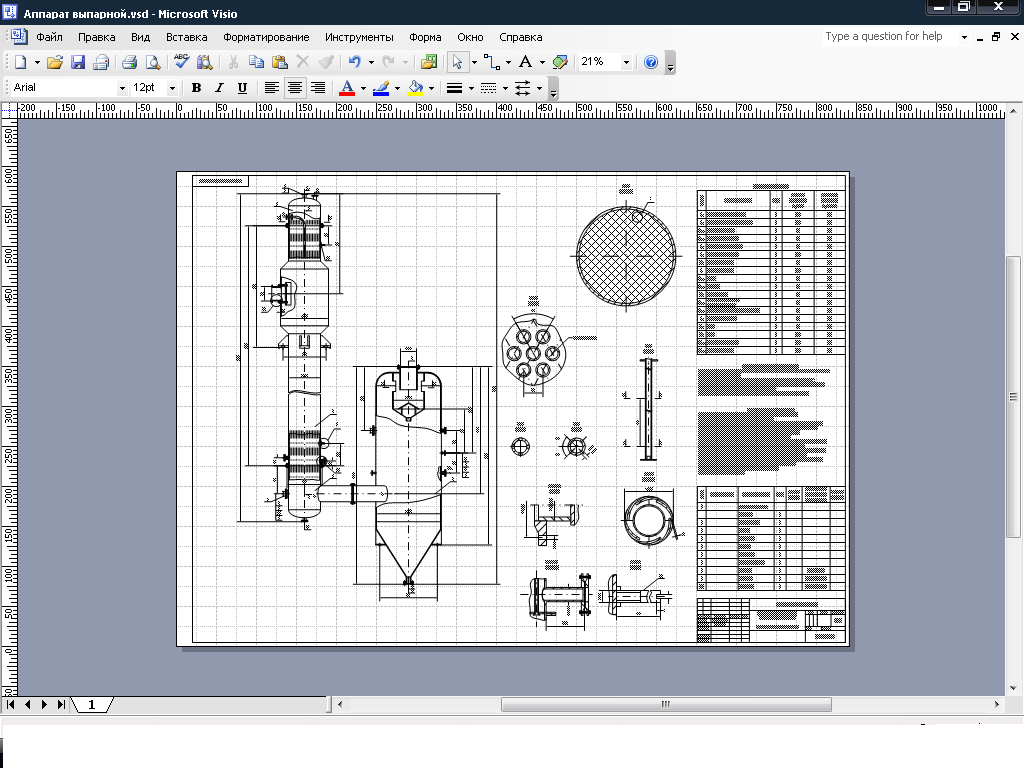Image resolution: width=1024 pixels, height=768 pixels.
Task: Click the Copy icon in the toolbar
Action: [257, 62]
